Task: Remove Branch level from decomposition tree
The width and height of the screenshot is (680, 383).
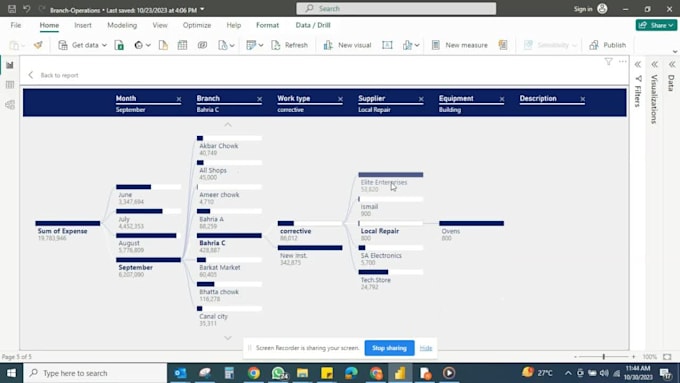Action: (x=259, y=99)
